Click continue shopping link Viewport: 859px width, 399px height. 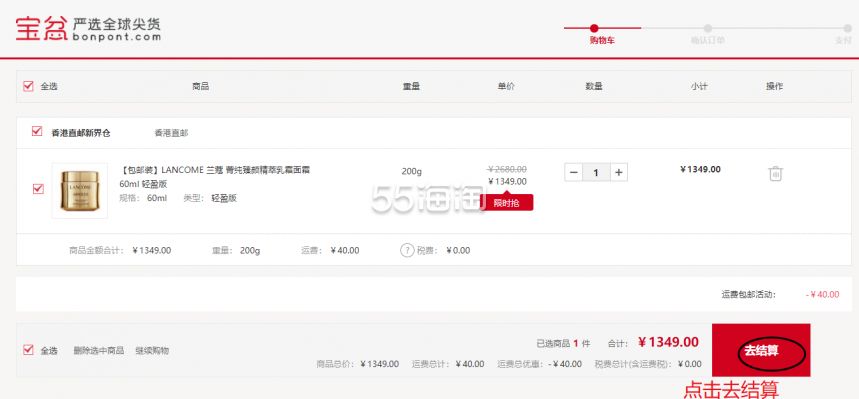152,350
